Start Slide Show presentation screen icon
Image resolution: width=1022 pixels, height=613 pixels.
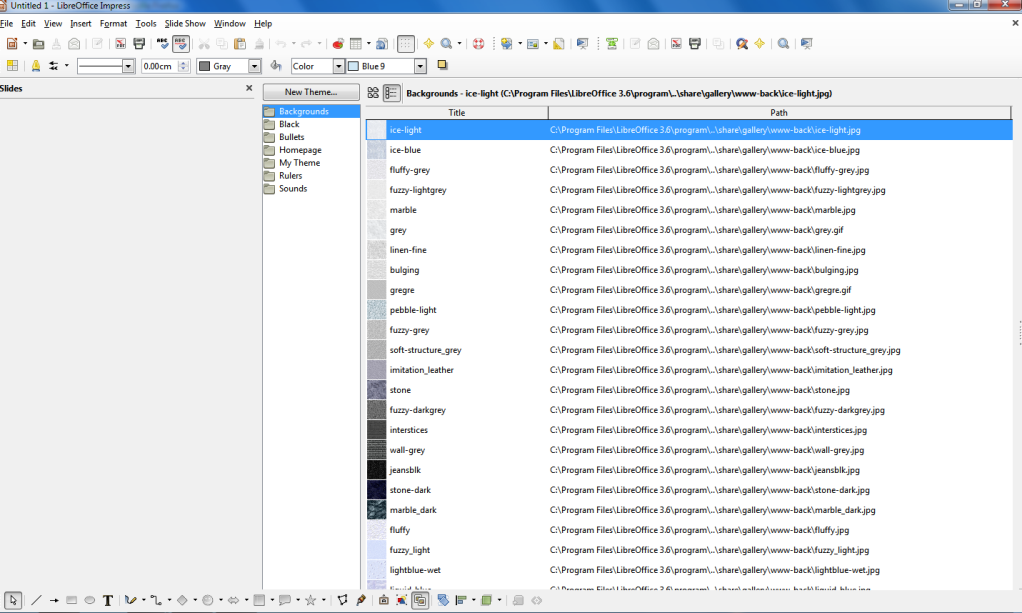click(583, 44)
